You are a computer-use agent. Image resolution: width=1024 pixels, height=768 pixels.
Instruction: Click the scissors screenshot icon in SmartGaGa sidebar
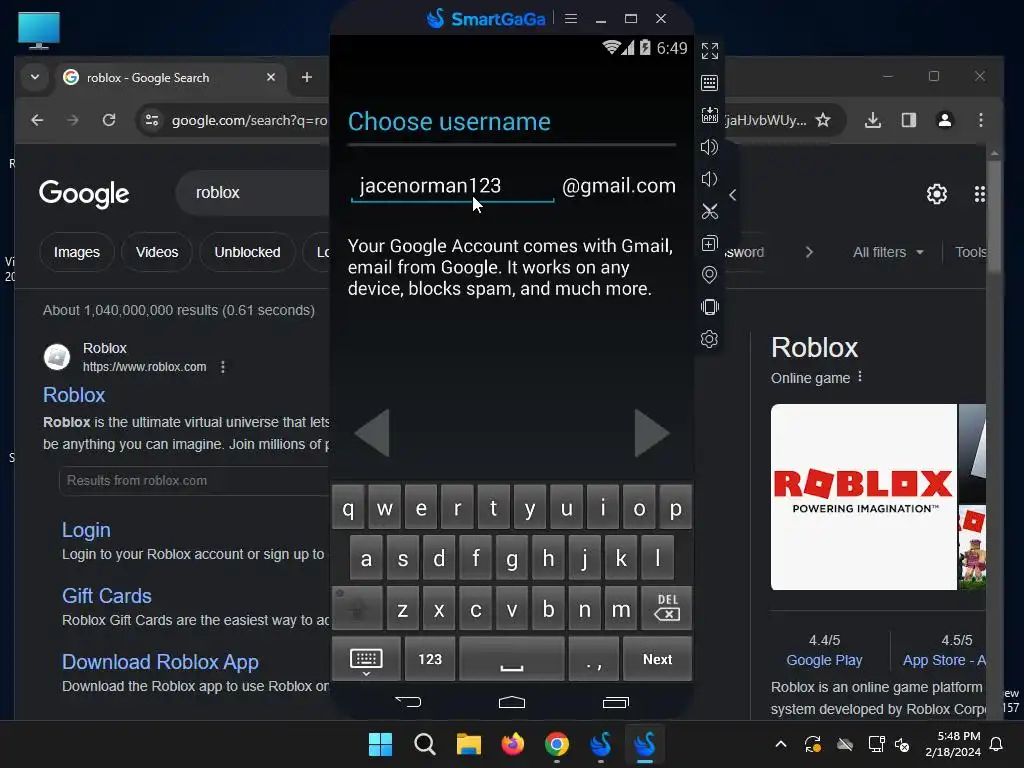tap(709, 211)
